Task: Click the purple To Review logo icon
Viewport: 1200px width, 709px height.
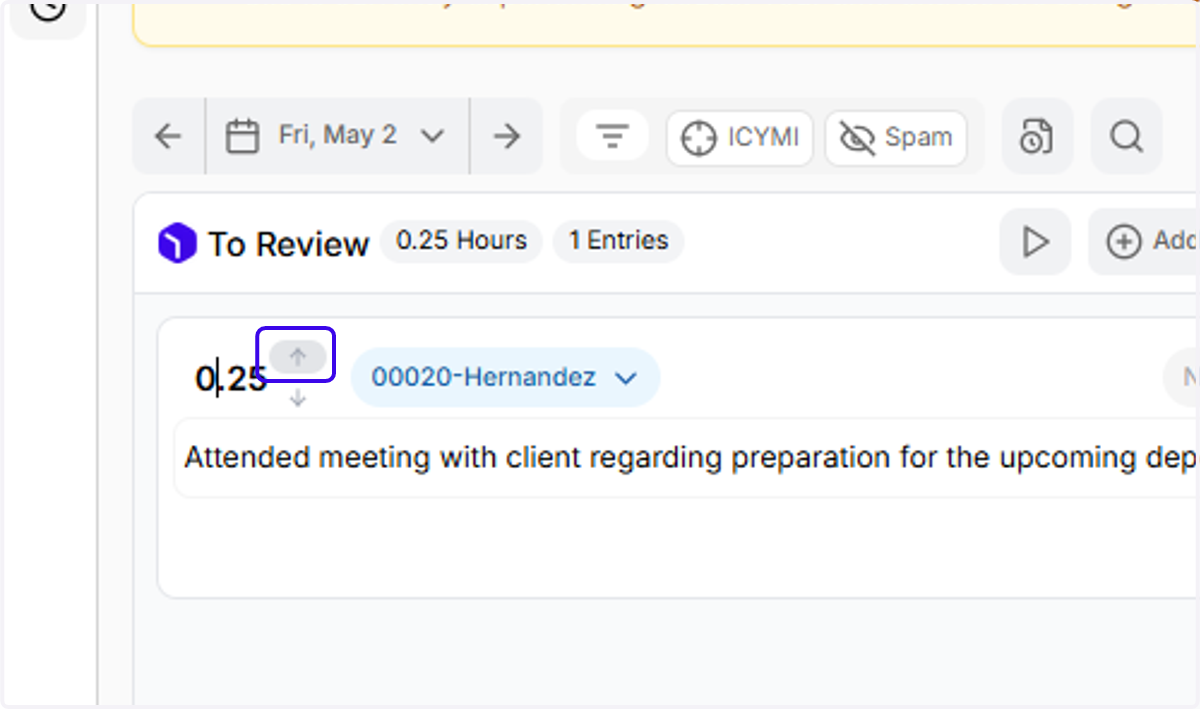Action: [x=177, y=244]
